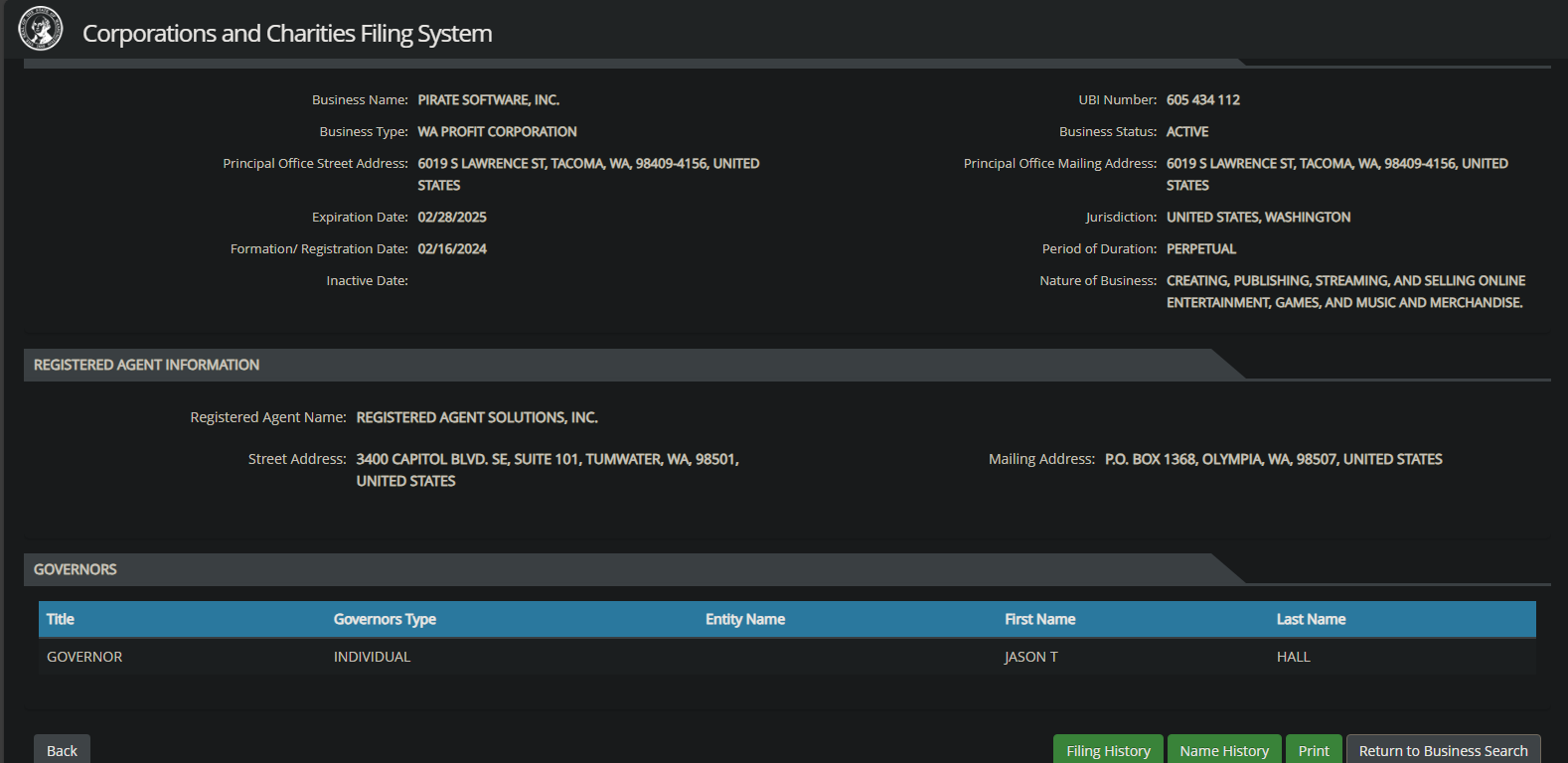The width and height of the screenshot is (1568, 763).
Task: Select UBI number 605 434 112
Action: coord(1203,99)
